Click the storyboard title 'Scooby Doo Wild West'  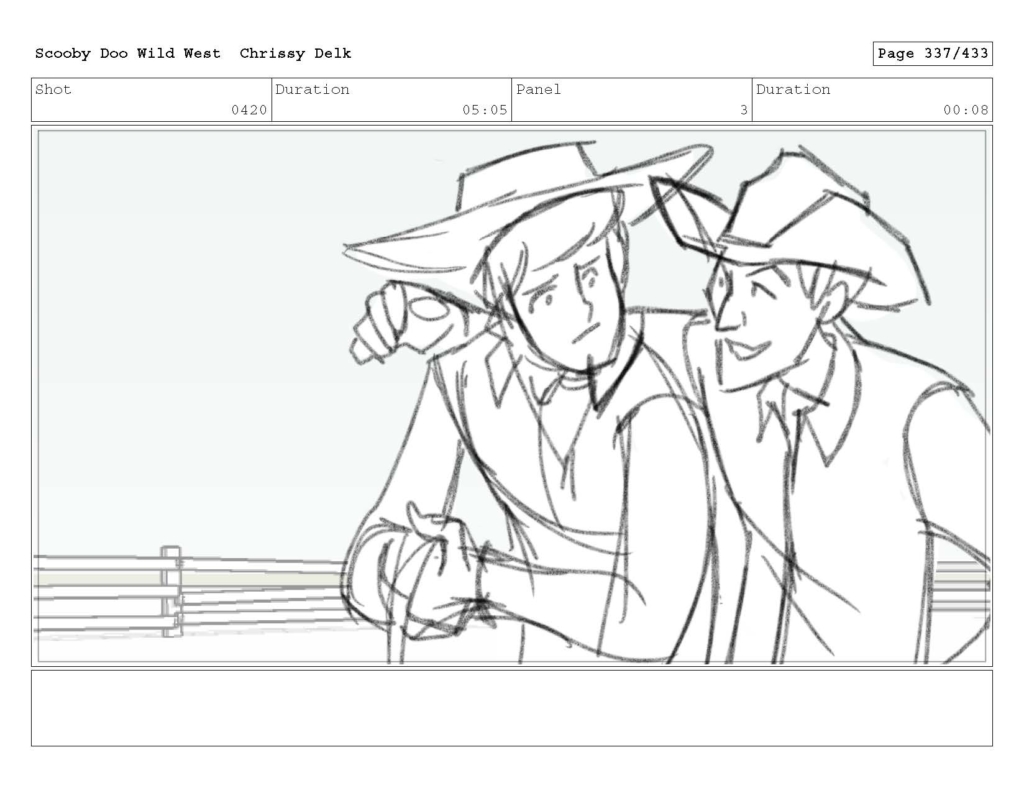coord(127,54)
